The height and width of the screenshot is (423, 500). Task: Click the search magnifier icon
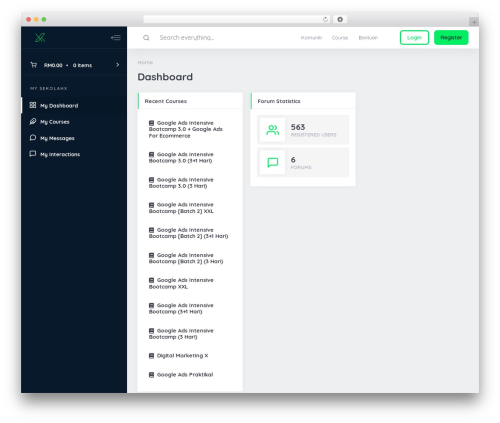[146, 38]
